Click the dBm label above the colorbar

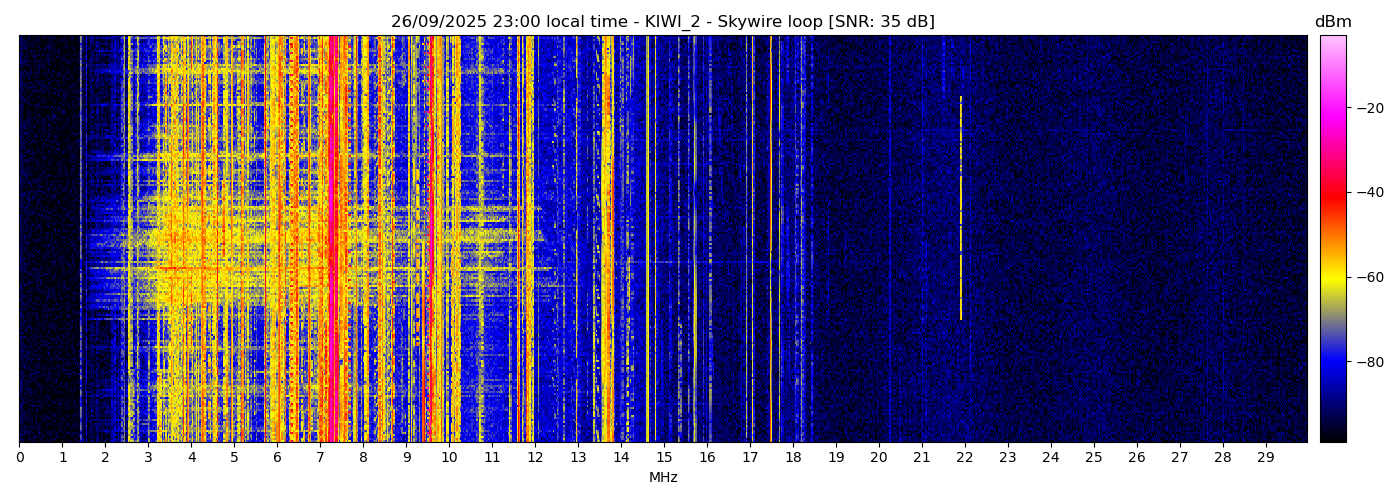pyautogui.click(x=1332, y=22)
